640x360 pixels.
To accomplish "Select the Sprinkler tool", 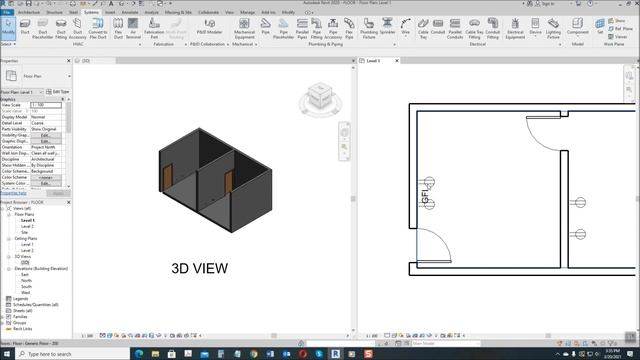I will tap(387, 26).
